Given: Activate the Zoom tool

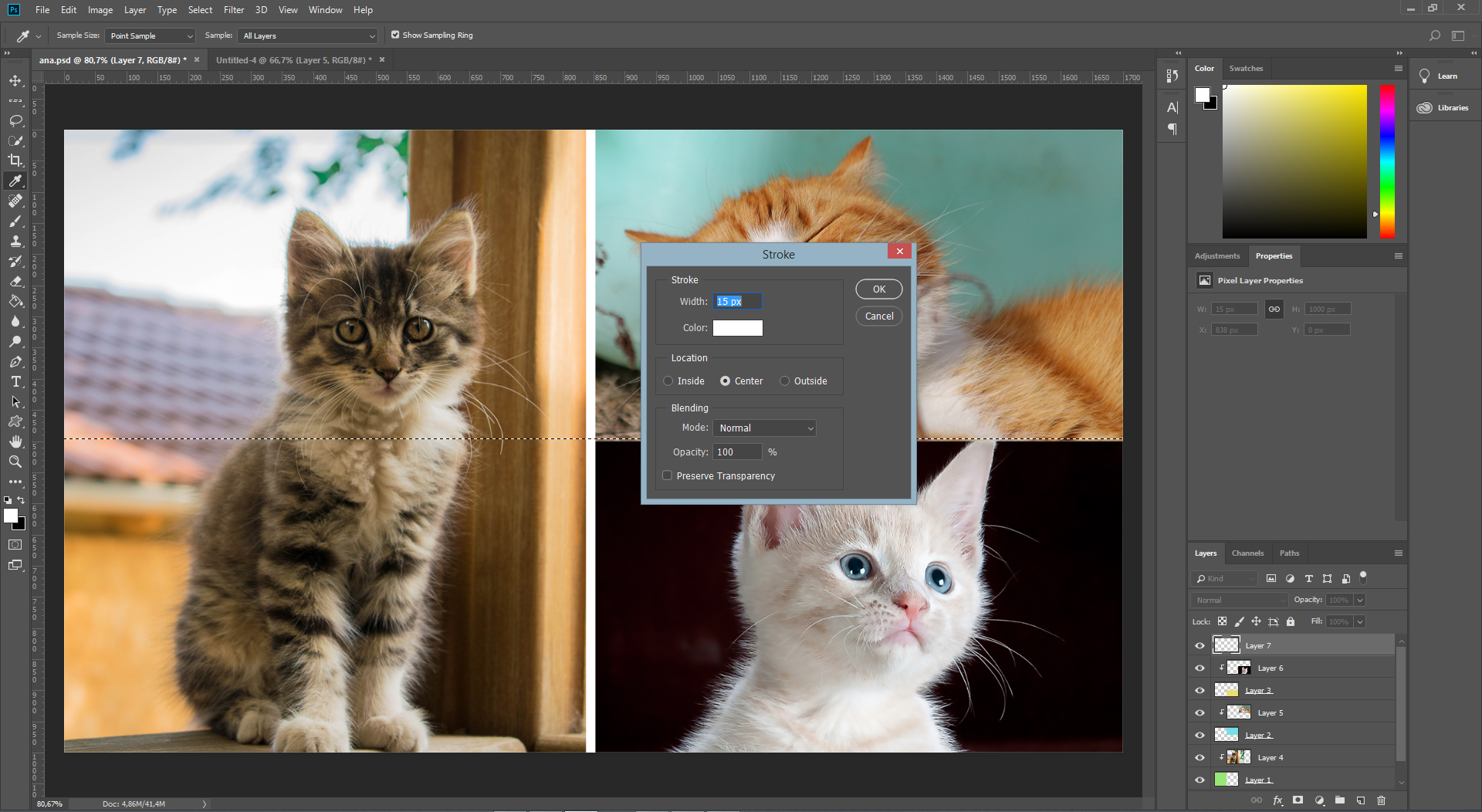Looking at the screenshot, I should pos(15,462).
